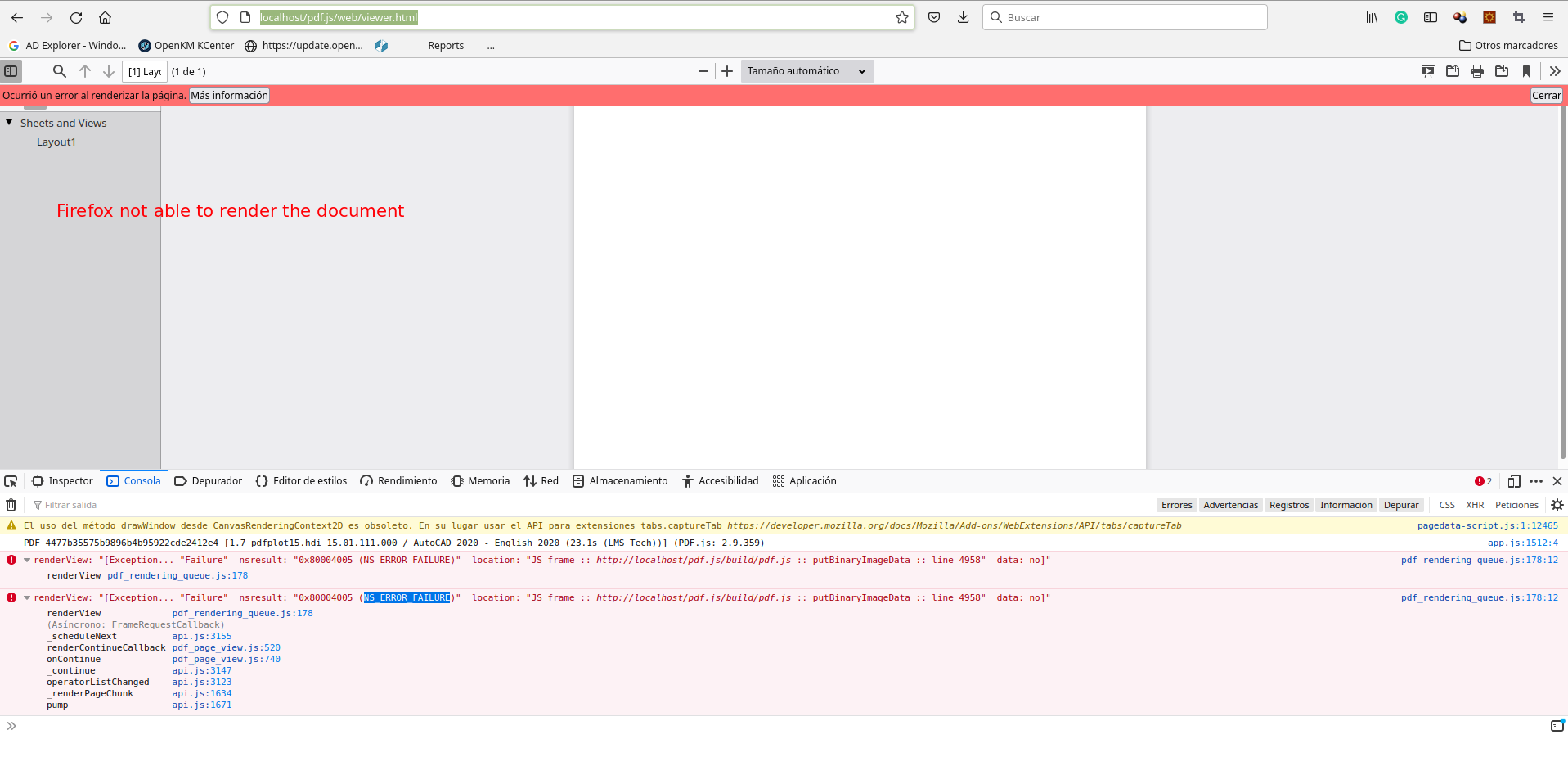Viewport: 1568px width, 766px height.
Task: Switch console to multi-line editor mode
Action: (1557, 726)
